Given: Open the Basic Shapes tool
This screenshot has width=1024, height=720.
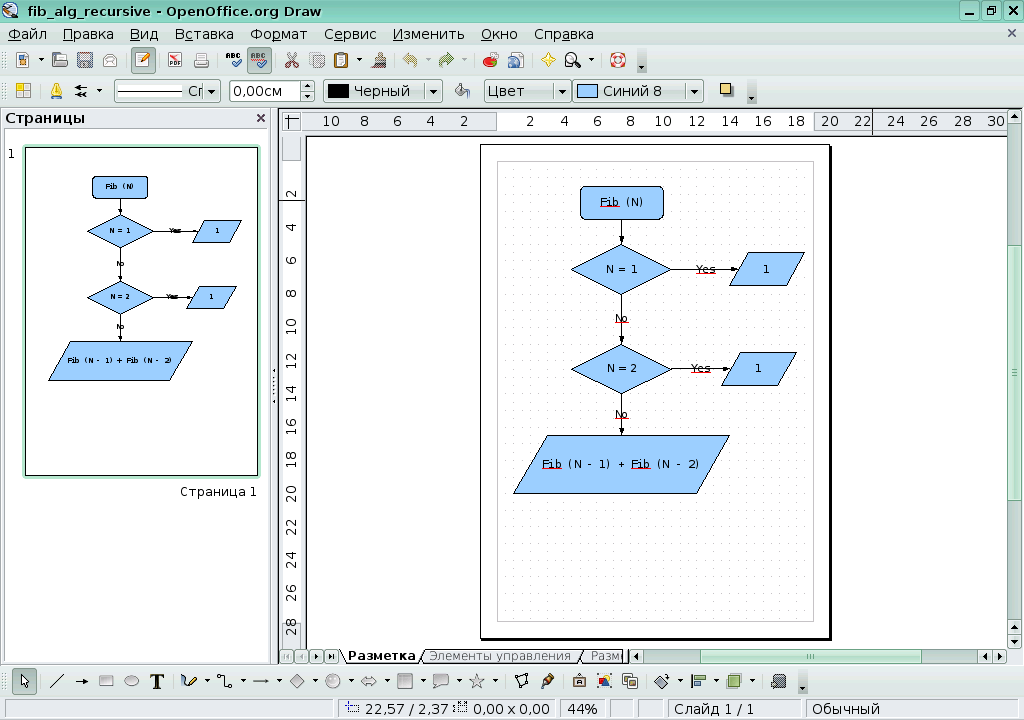Looking at the screenshot, I should pos(298,682).
